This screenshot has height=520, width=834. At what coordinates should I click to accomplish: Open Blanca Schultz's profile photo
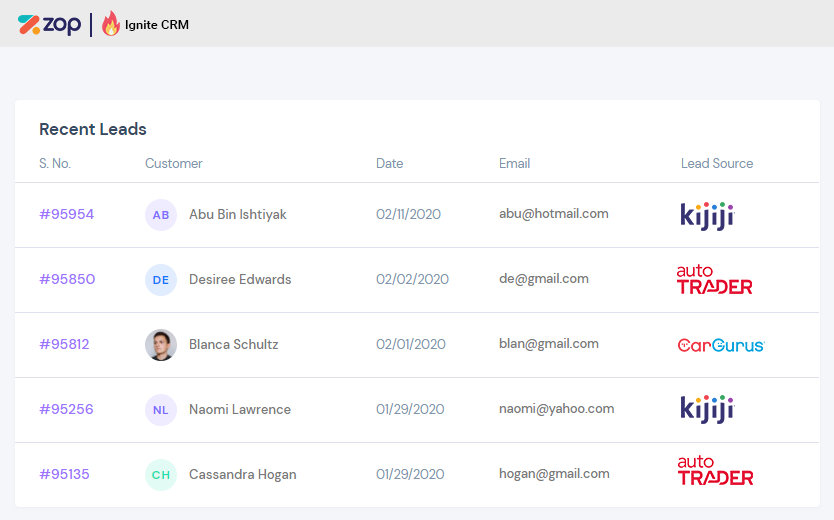[x=161, y=345]
